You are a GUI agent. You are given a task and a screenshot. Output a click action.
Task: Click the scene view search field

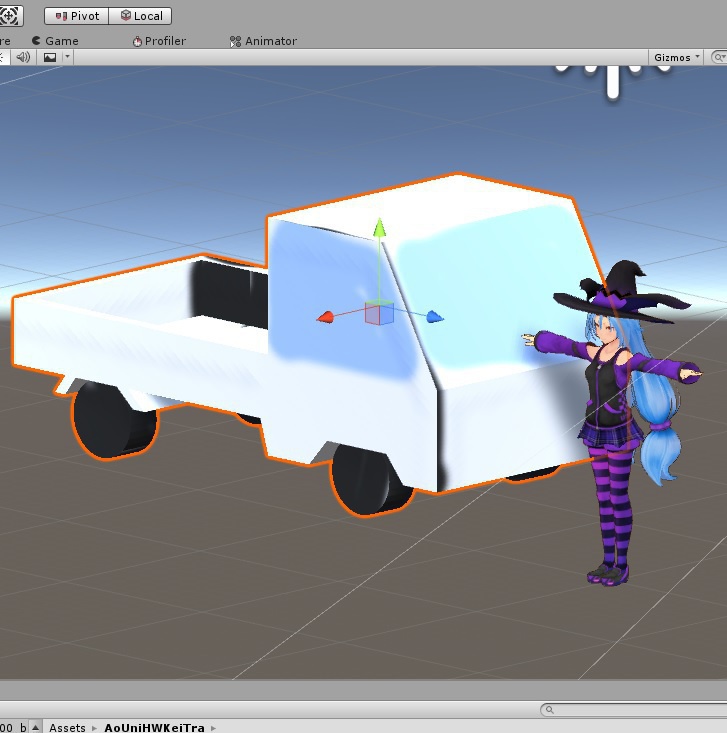(x=719, y=57)
